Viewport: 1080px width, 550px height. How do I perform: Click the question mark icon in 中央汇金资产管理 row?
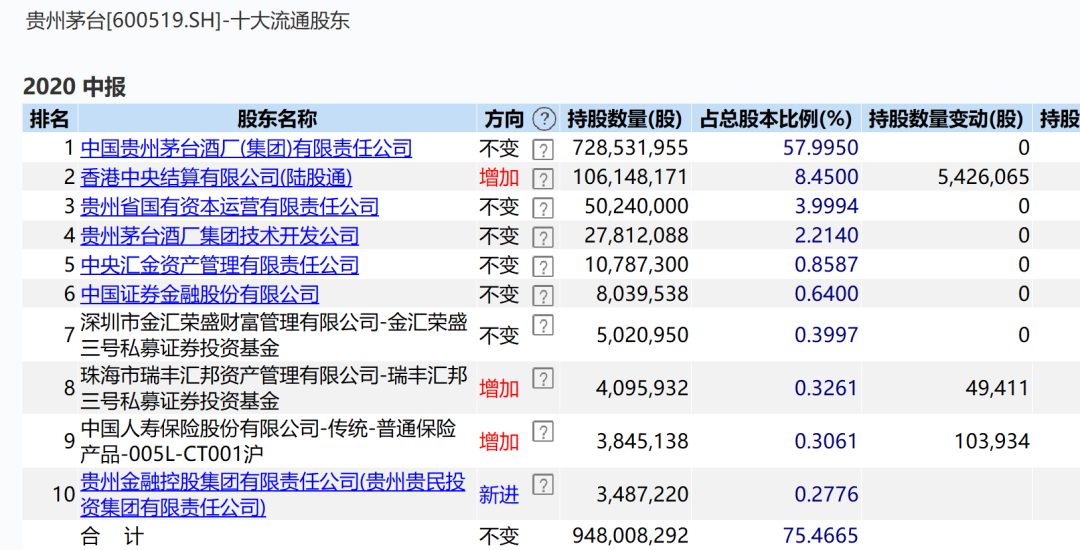point(543,266)
